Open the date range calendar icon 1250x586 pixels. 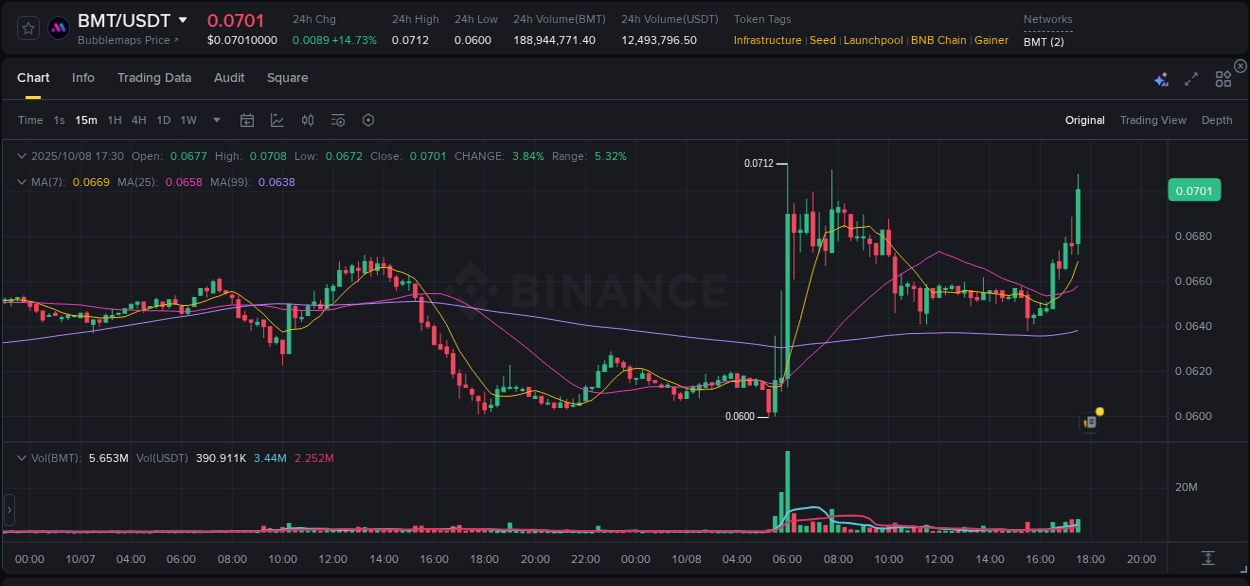pos(247,120)
